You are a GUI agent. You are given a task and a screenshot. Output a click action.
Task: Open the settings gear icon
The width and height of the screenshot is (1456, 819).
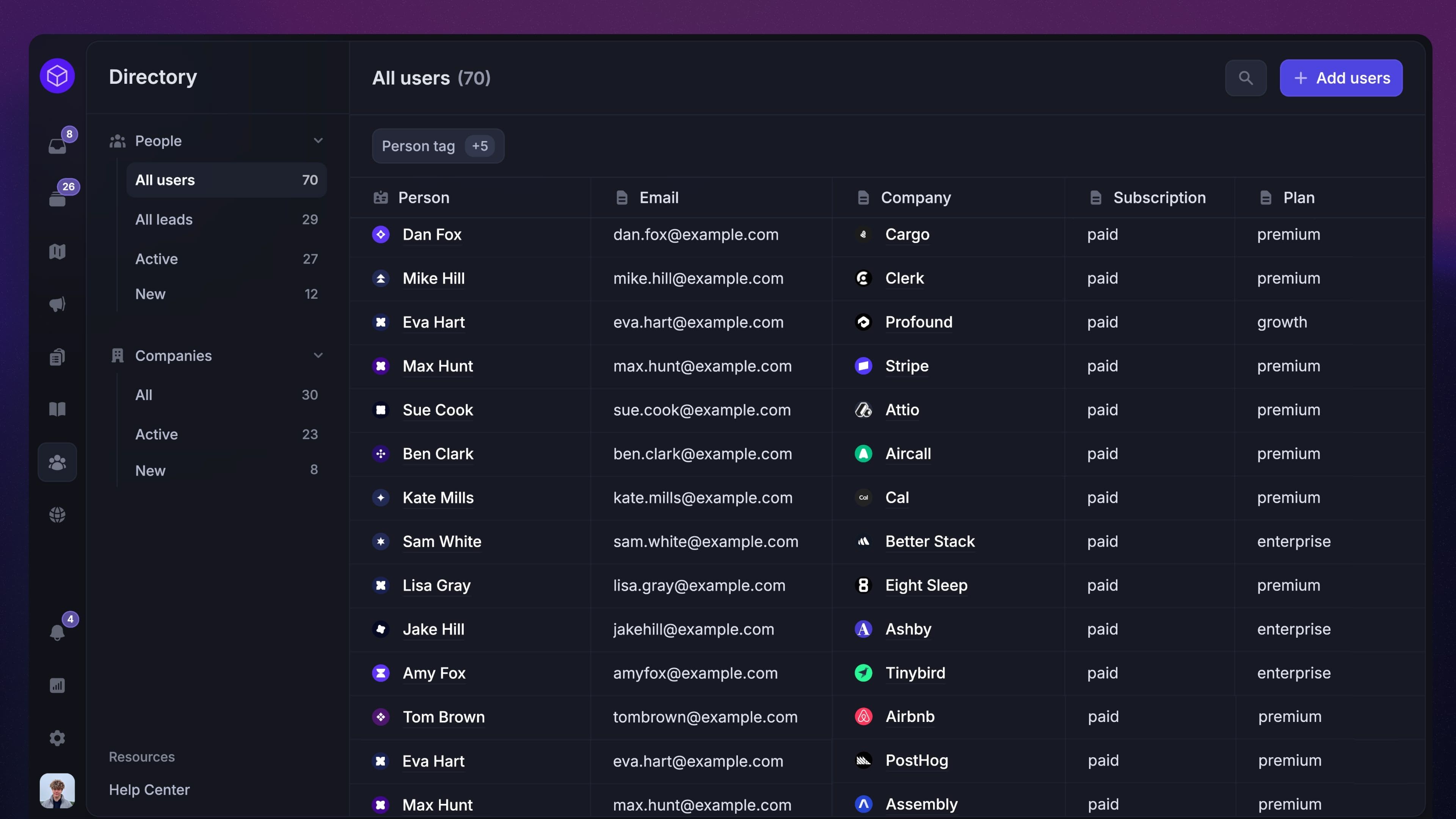point(57,737)
